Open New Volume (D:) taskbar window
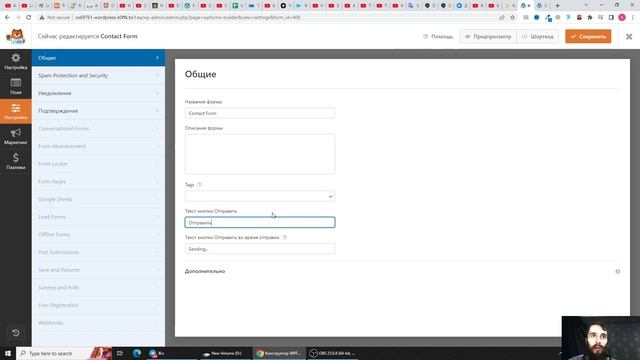 pos(224,353)
